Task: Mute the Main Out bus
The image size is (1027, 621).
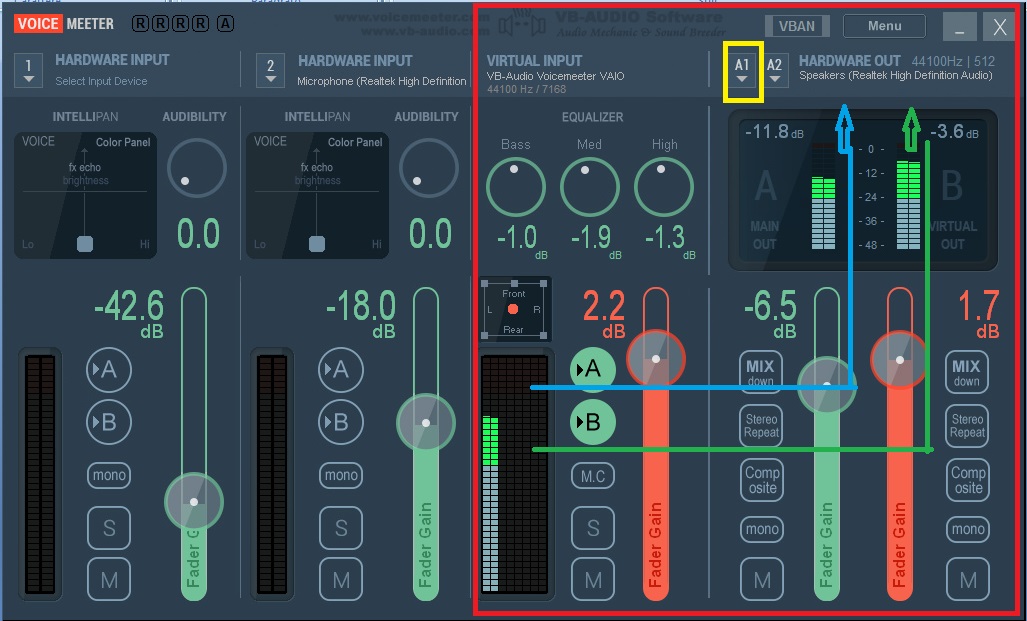Action: tap(762, 580)
